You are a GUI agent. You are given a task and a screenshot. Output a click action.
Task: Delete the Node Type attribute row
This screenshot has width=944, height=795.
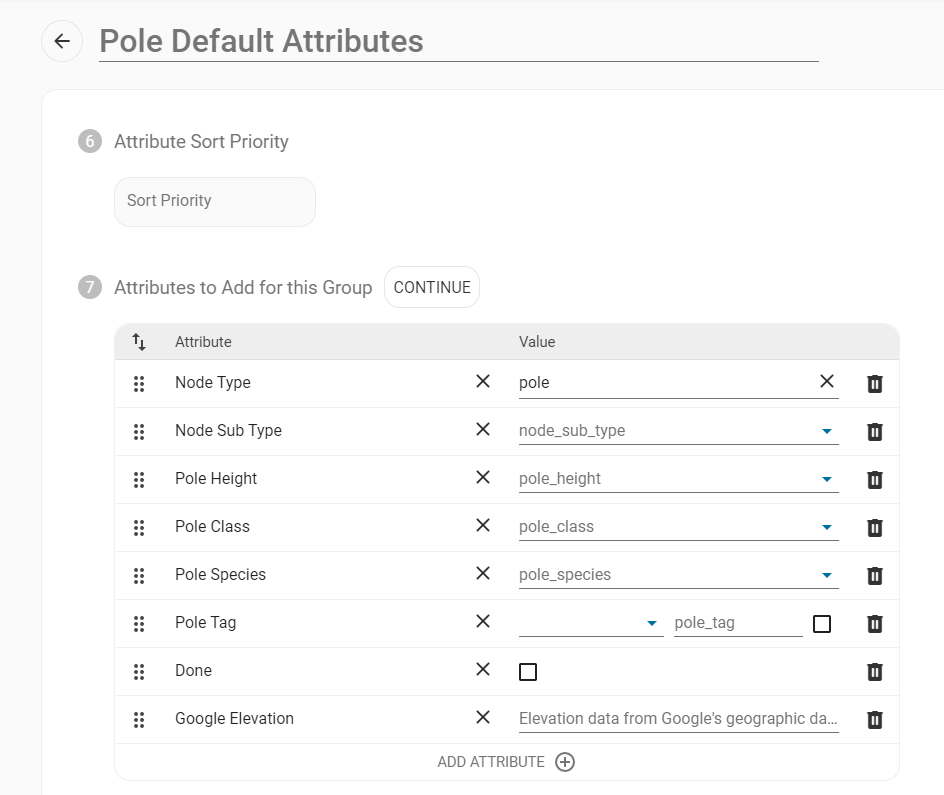coord(875,383)
